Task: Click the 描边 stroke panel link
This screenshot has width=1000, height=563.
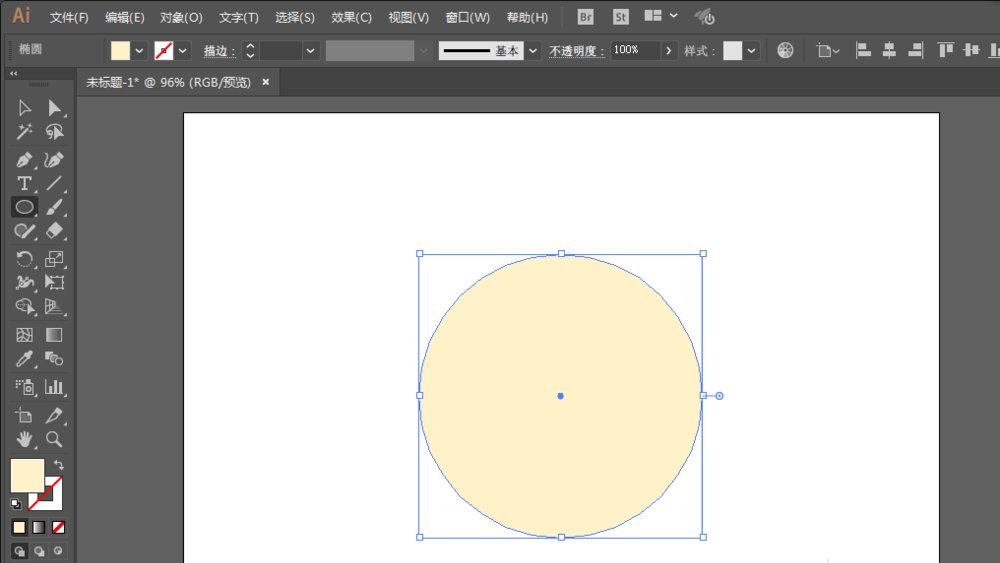Action: coord(219,51)
